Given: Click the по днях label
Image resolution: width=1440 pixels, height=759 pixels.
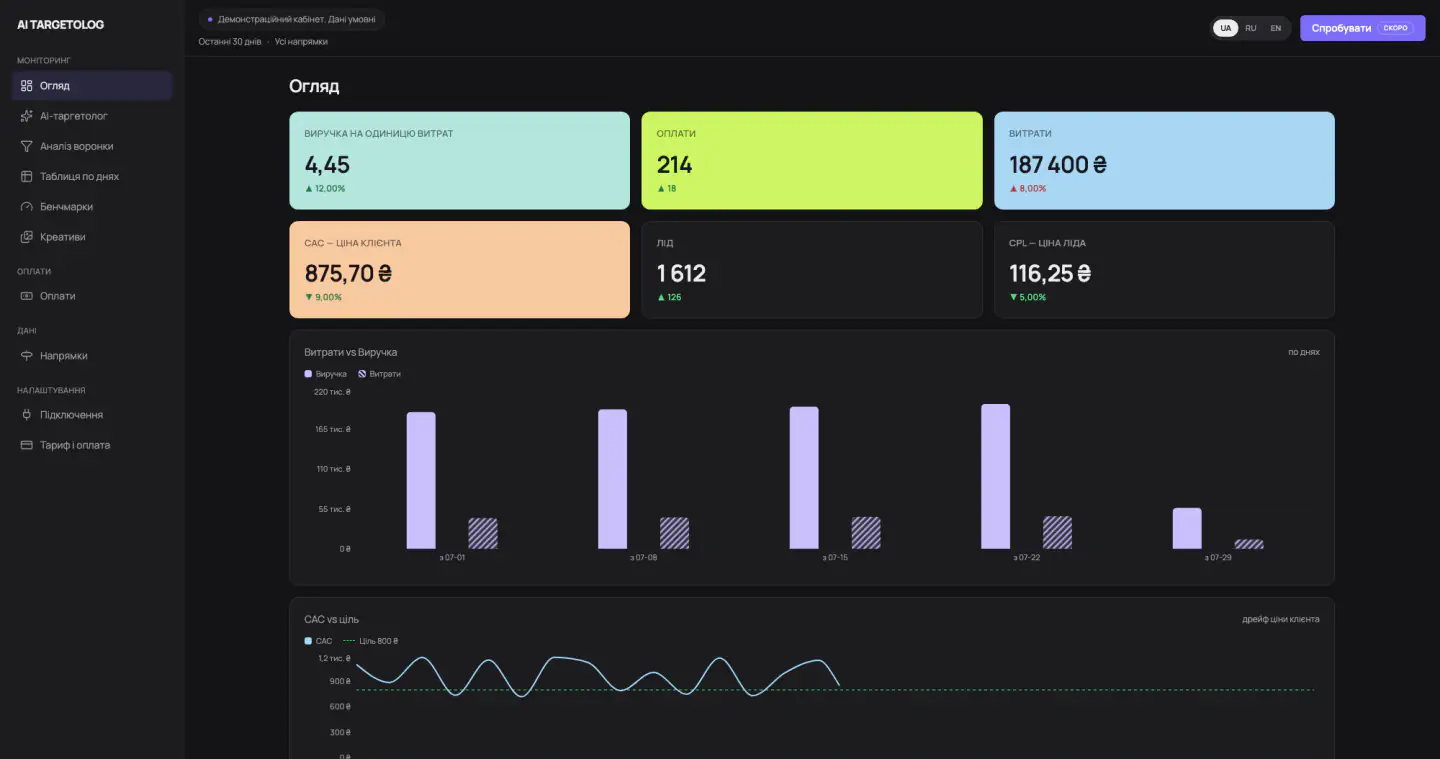Looking at the screenshot, I should (1304, 352).
